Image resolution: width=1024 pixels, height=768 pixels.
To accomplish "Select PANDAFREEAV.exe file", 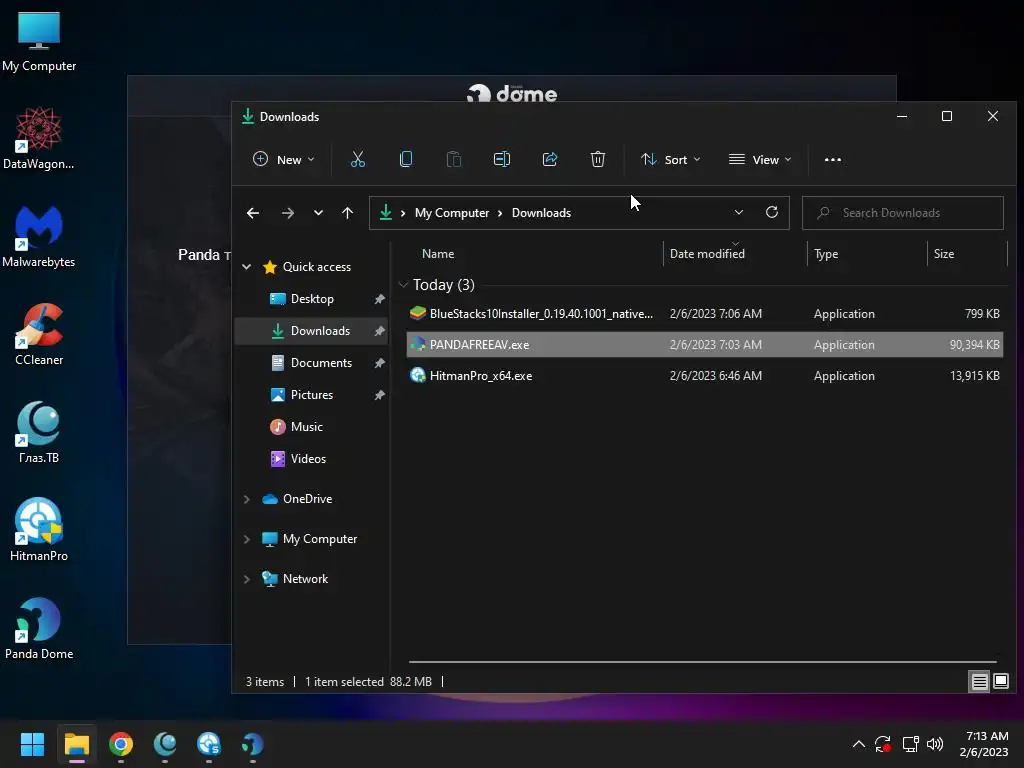I will (x=705, y=345).
